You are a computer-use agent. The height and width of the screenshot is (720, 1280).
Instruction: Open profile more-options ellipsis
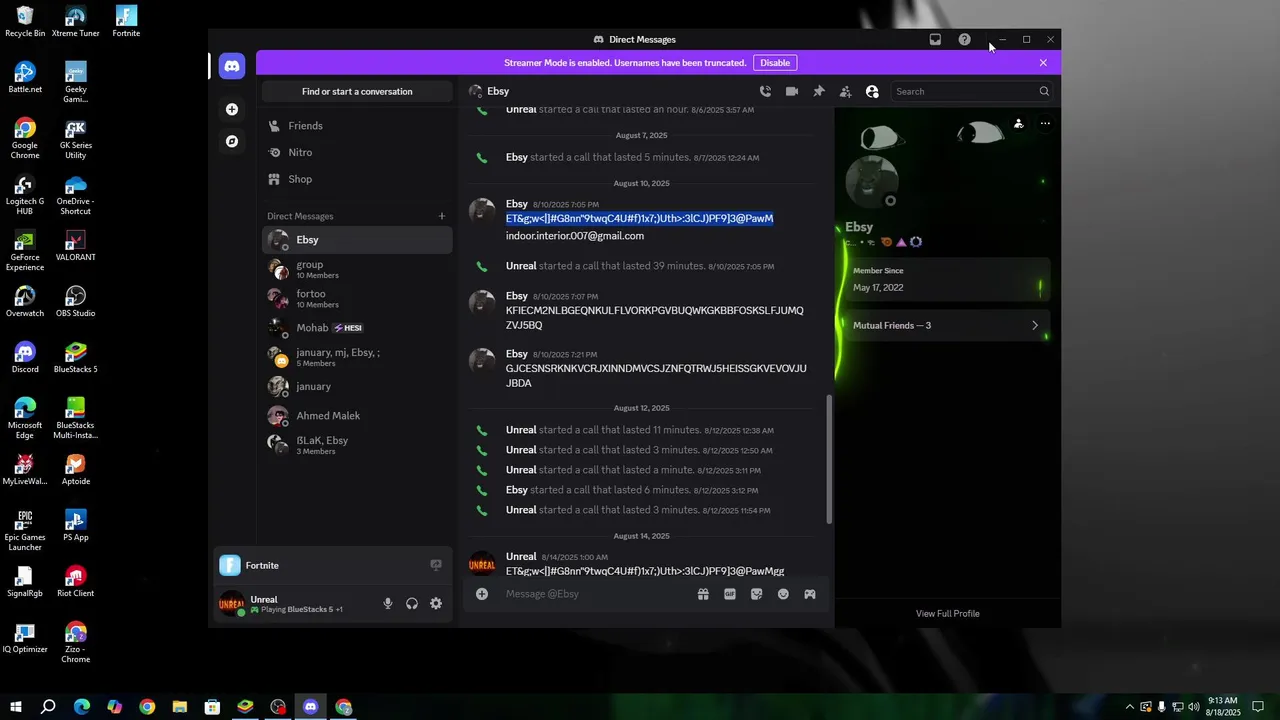click(1045, 124)
